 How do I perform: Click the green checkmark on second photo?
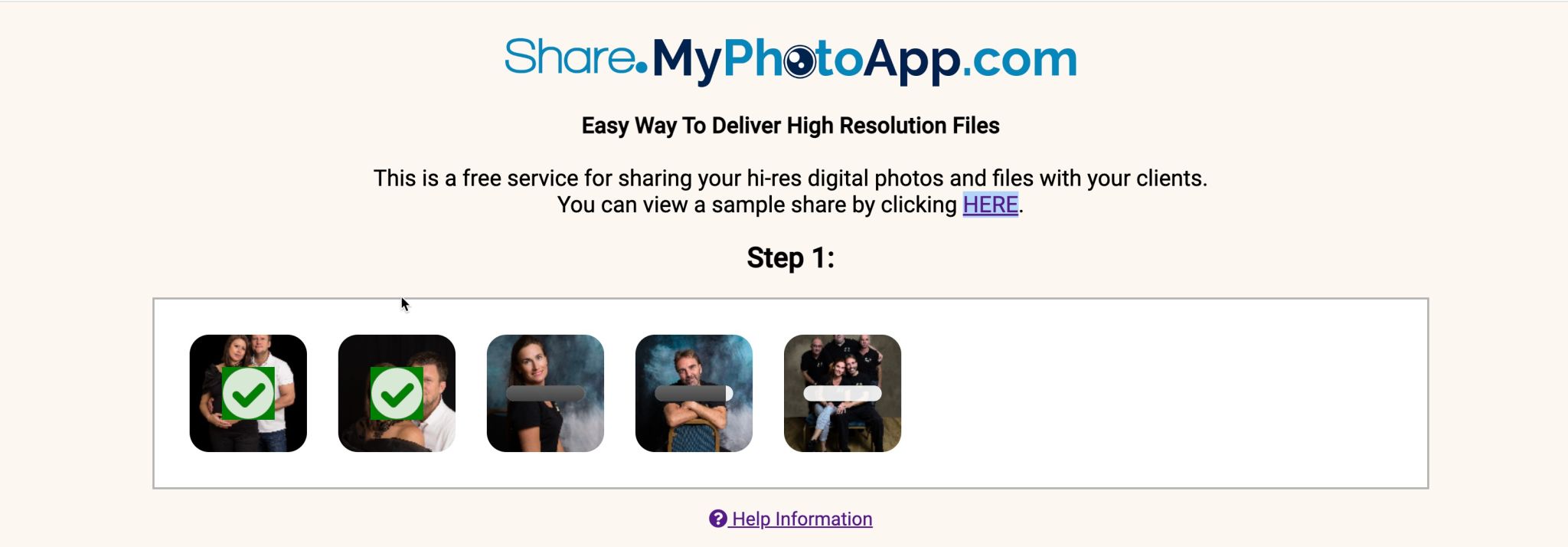click(x=397, y=393)
